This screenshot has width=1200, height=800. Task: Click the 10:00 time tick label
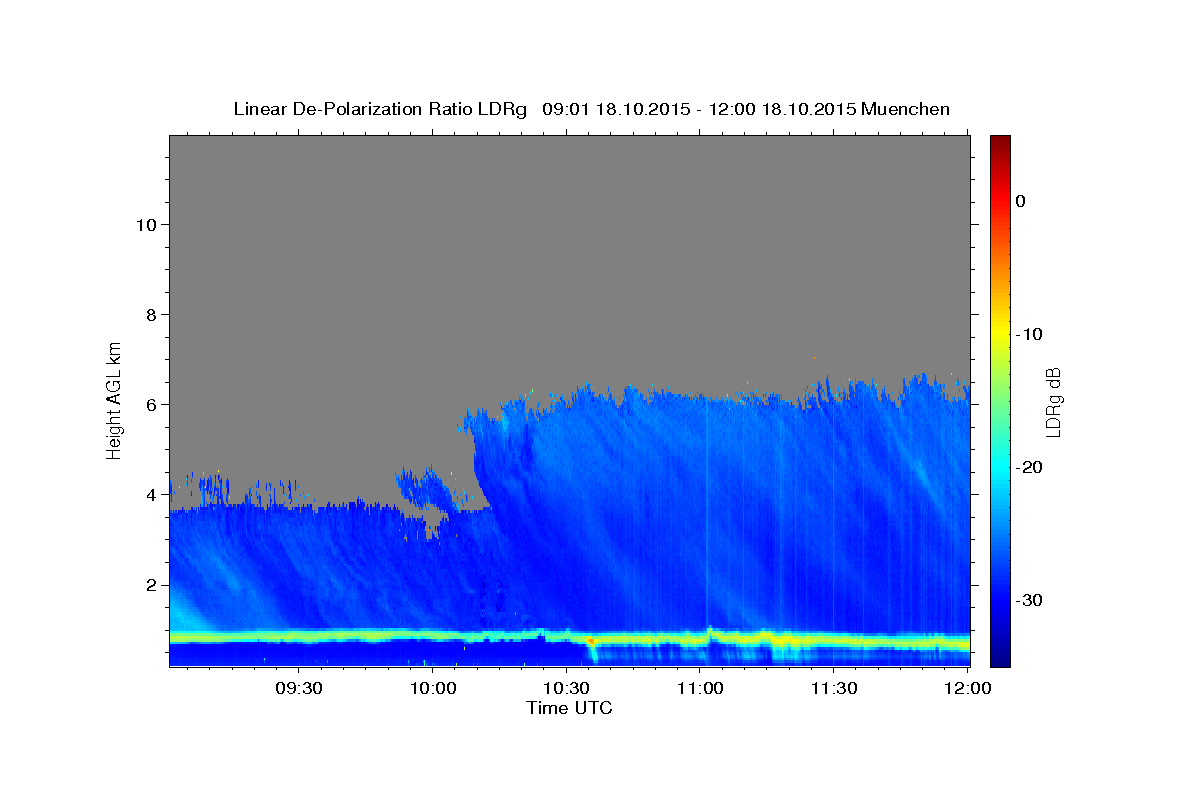[433, 689]
